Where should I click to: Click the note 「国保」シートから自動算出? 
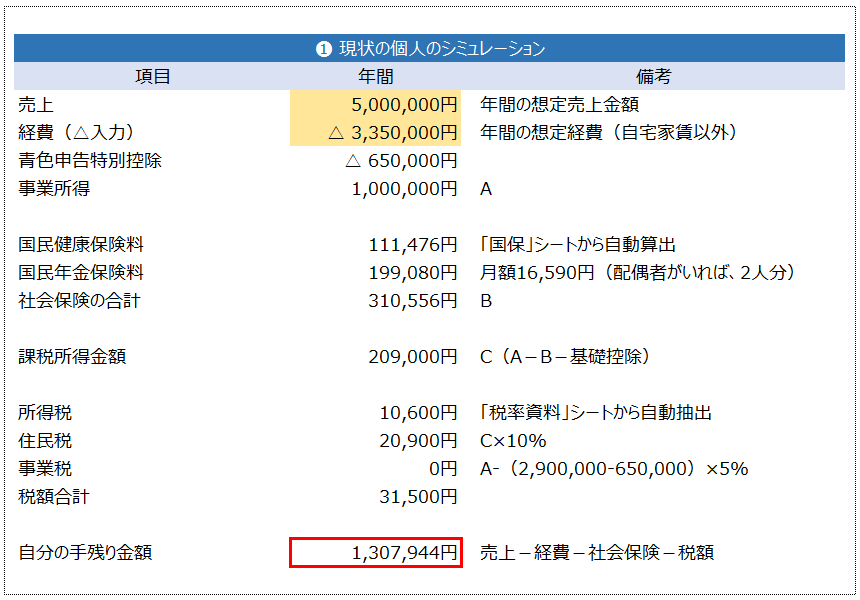pos(578,244)
